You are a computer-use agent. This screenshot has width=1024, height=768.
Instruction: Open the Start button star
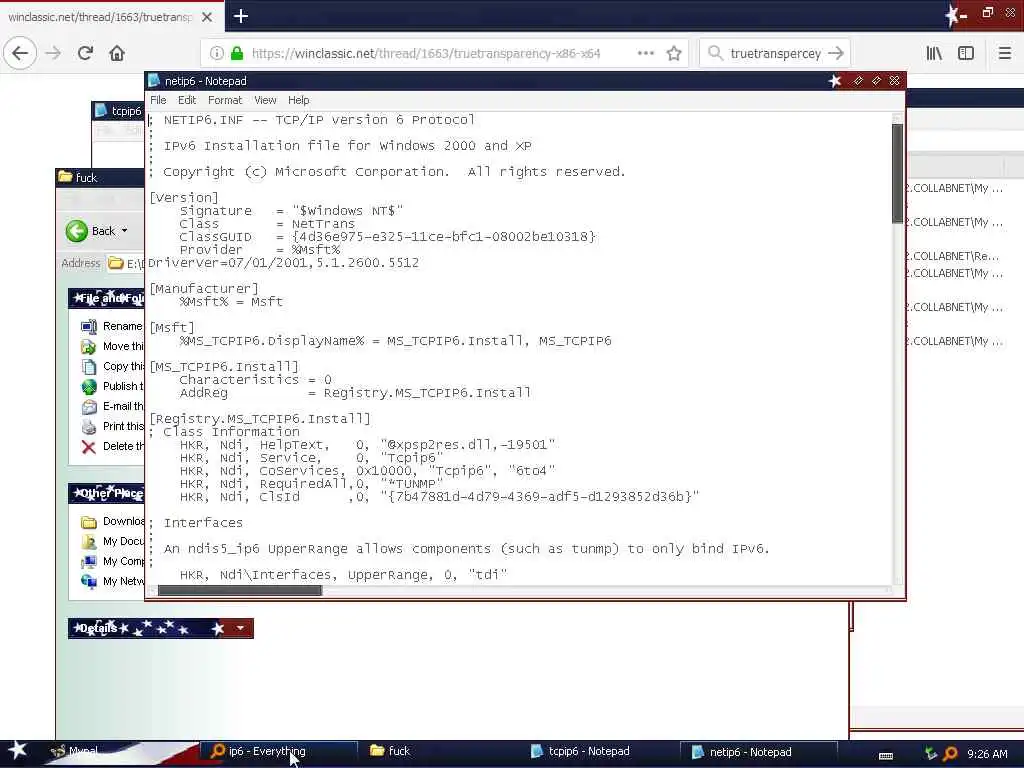pyautogui.click(x=17, y=751)
